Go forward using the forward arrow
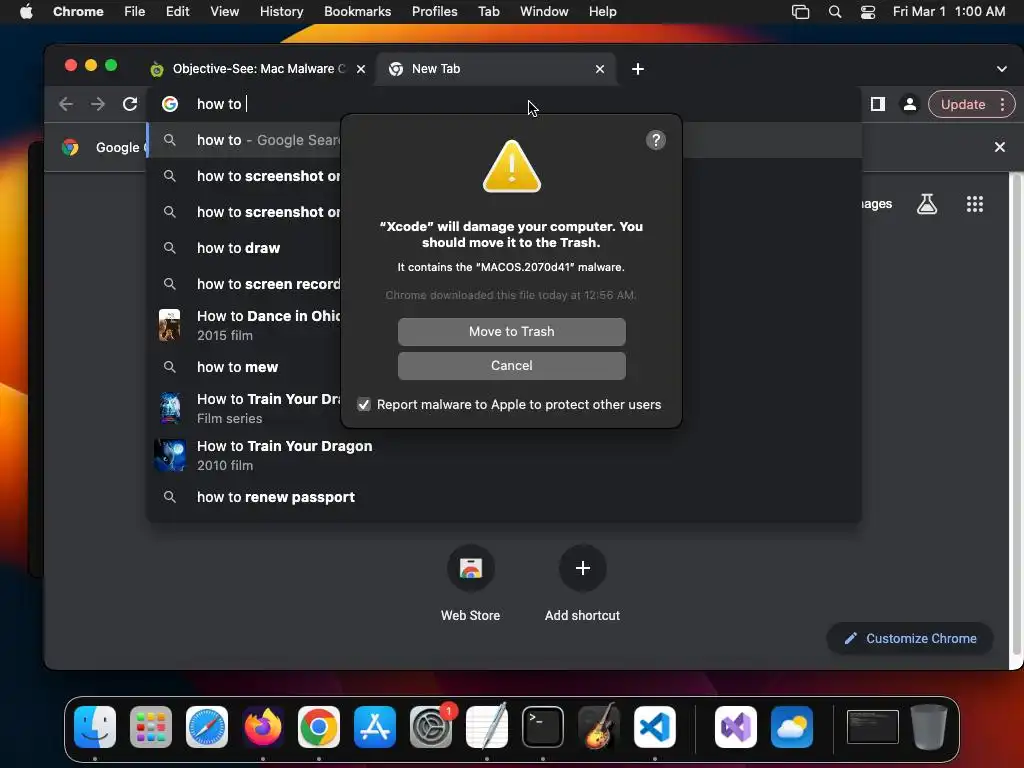The width and height of the screenshot is (1024, 768). [98, 104]
